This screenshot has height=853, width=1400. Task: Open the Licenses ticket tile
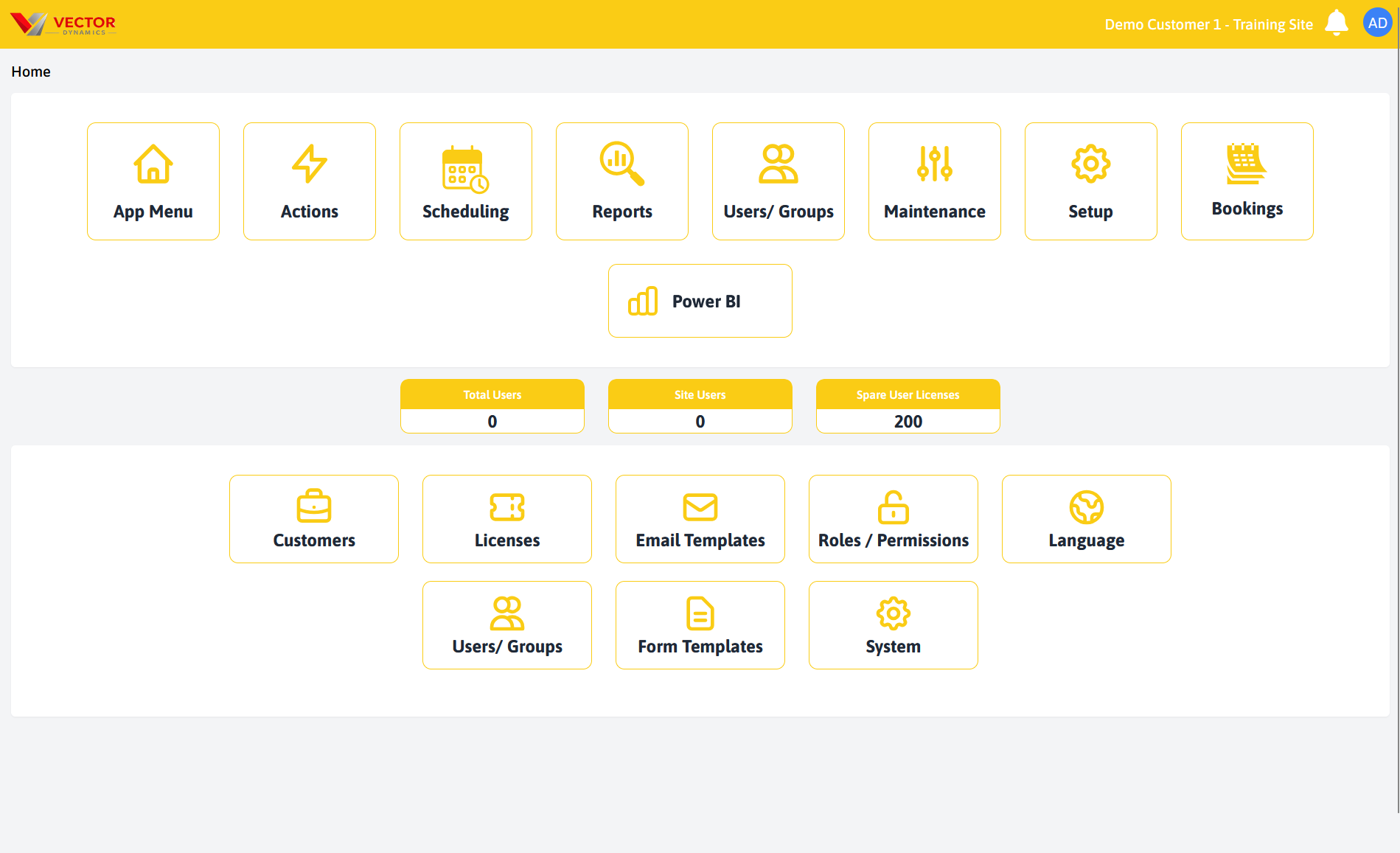tap(507, 519)
